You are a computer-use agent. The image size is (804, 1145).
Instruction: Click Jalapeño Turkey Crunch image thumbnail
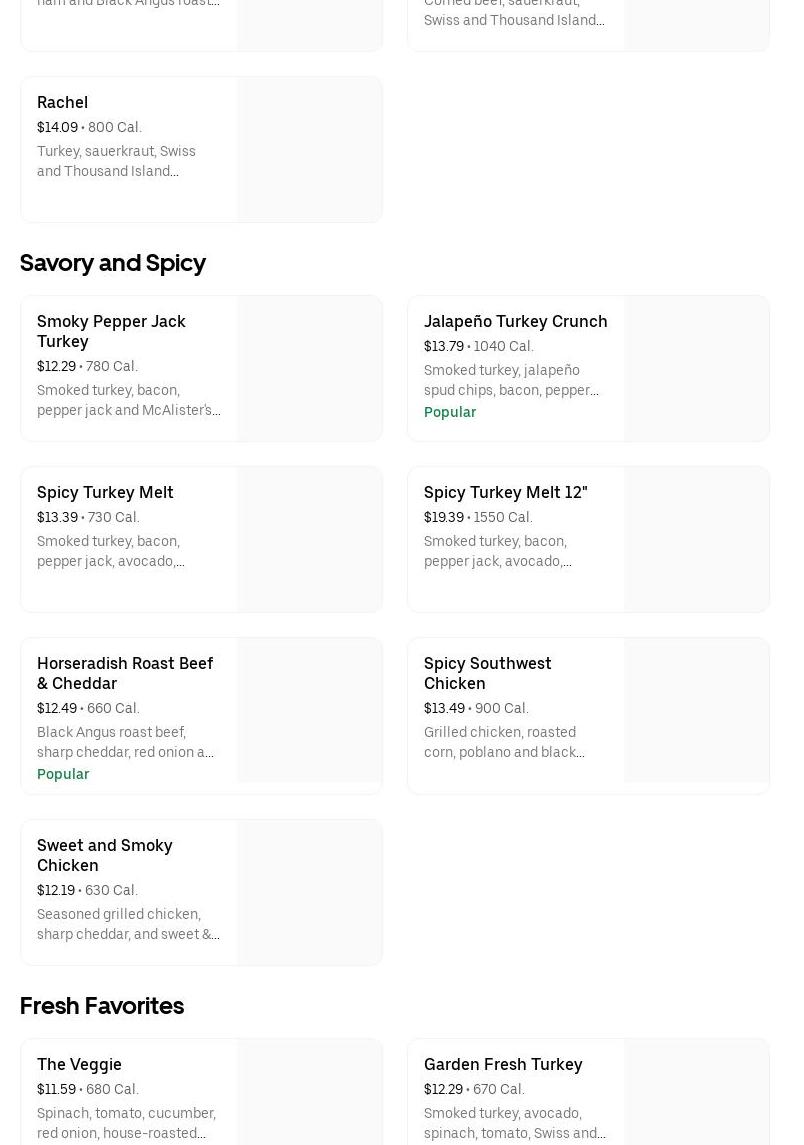point(696,368)
